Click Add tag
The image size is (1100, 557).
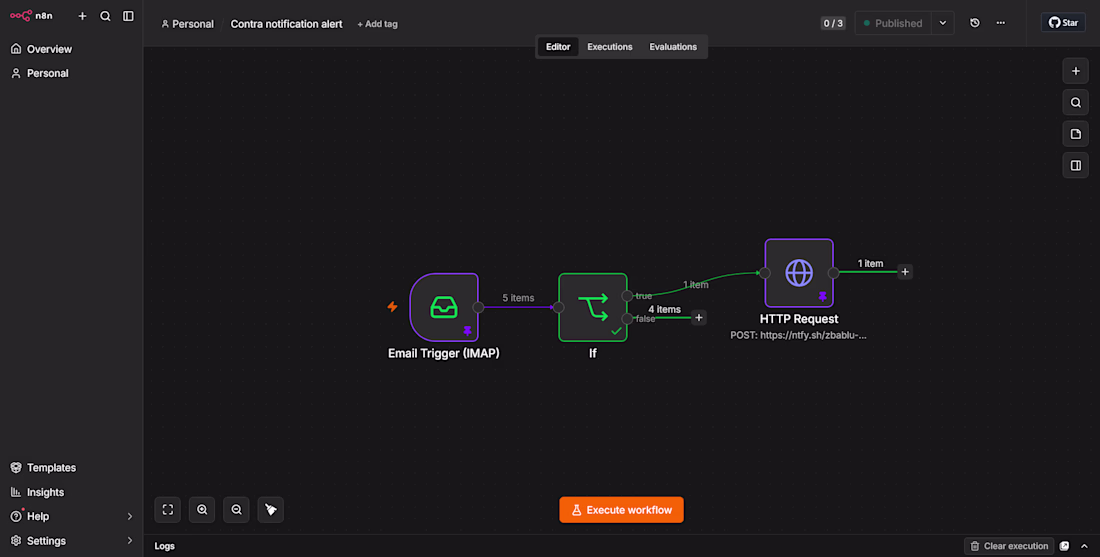(377, 24)
